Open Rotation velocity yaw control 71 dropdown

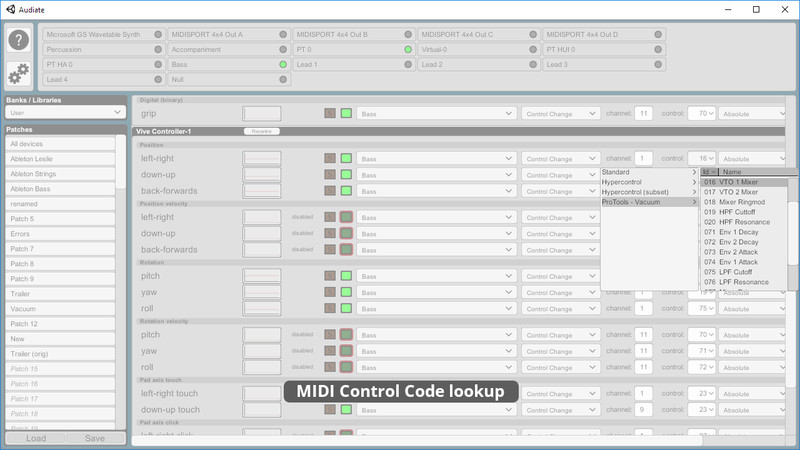(x=702, y=351)
